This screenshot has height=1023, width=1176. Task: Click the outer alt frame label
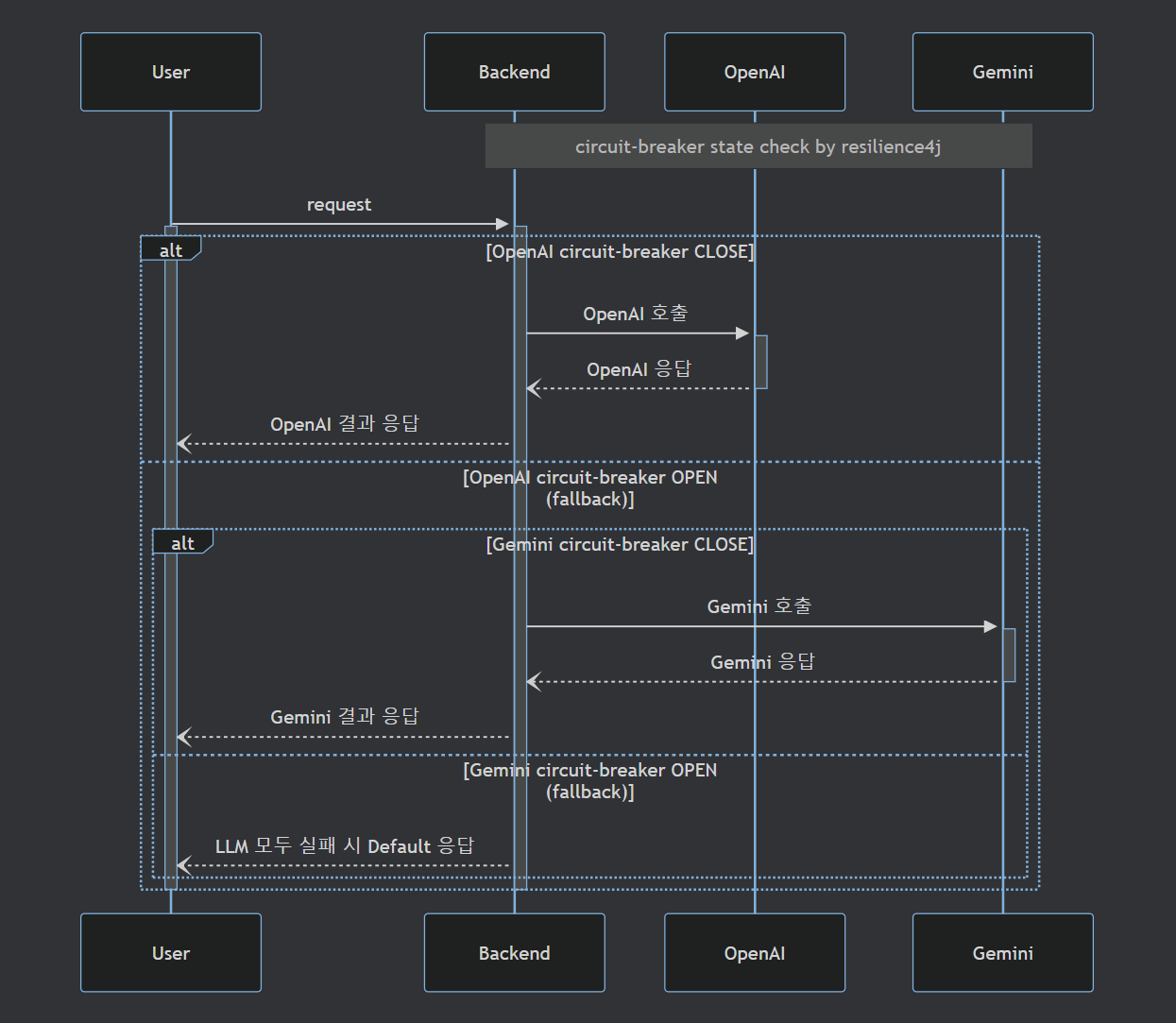coord(171,249)
